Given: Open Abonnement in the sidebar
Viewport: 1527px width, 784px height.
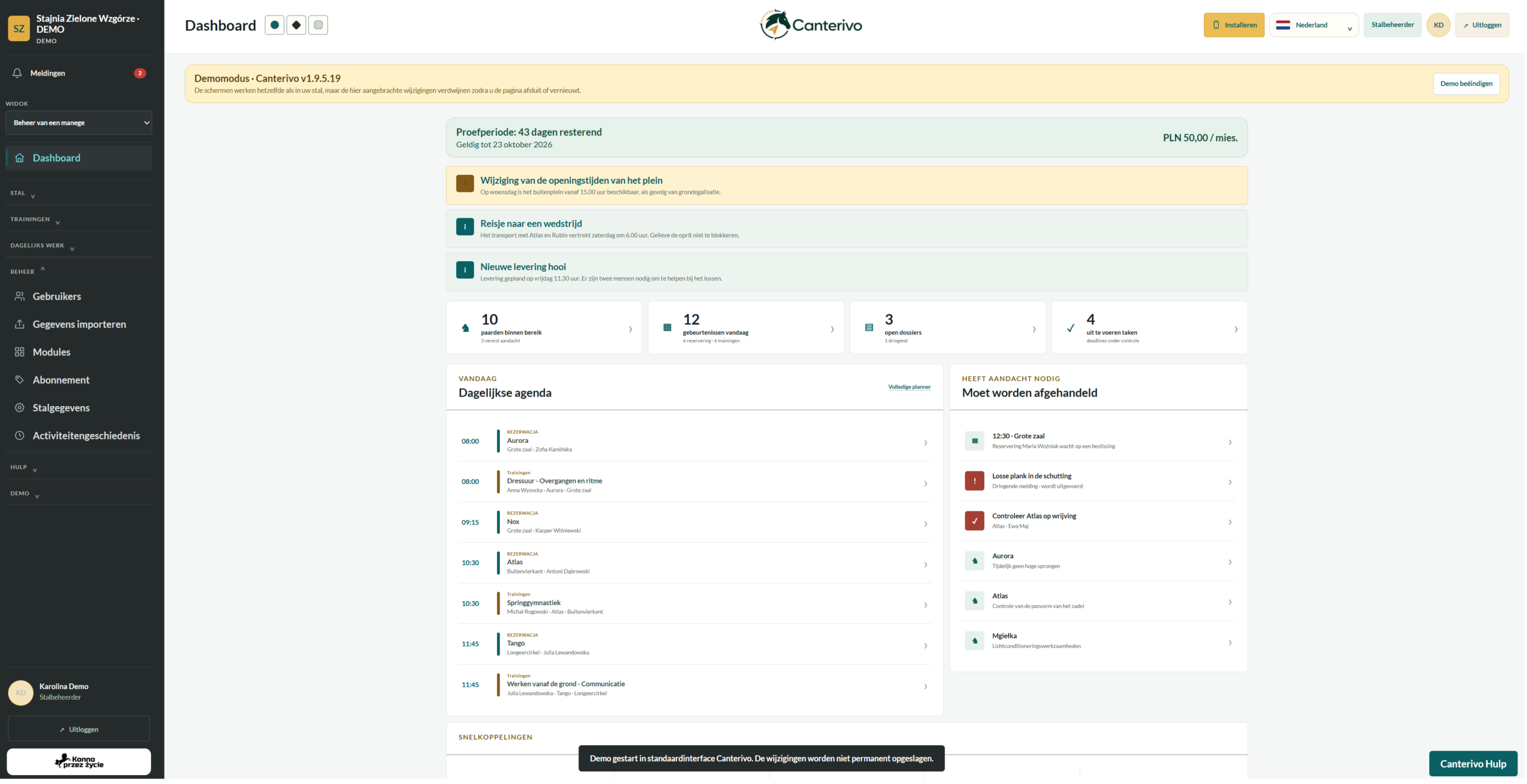Looking at the screenshot, I should [79, 380].
